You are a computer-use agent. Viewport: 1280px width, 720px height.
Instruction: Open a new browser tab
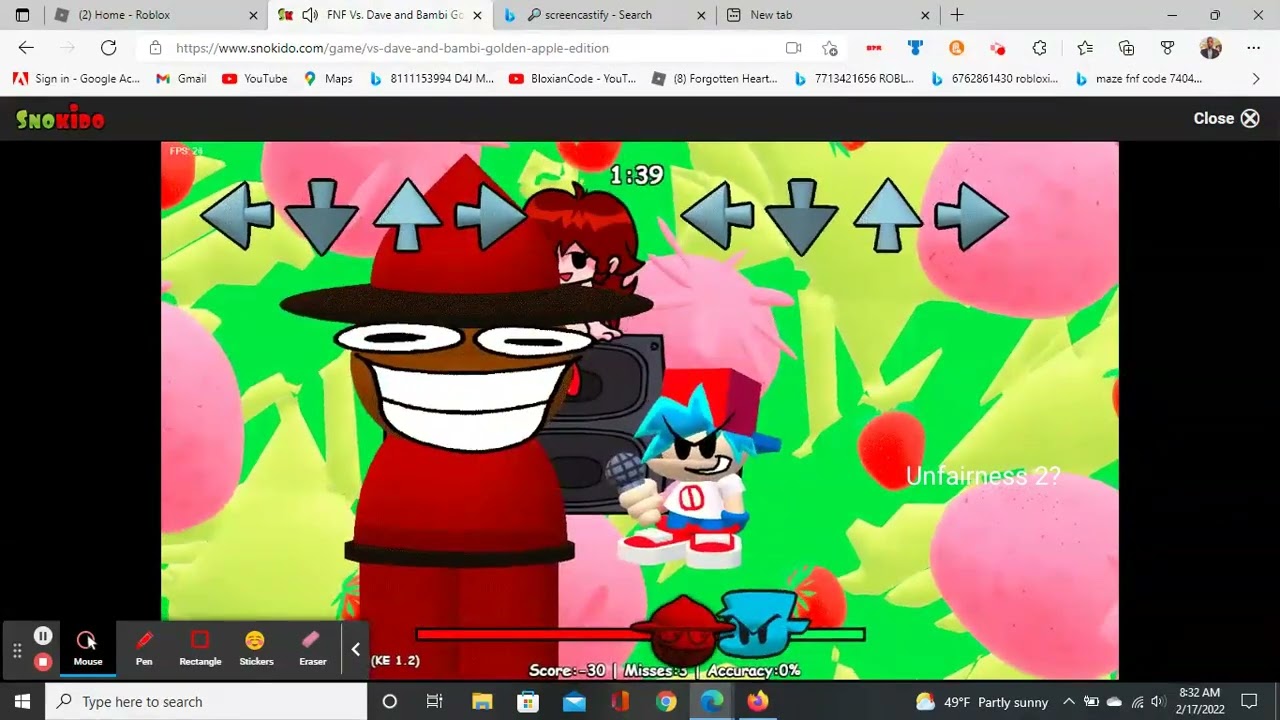[957, 15]
